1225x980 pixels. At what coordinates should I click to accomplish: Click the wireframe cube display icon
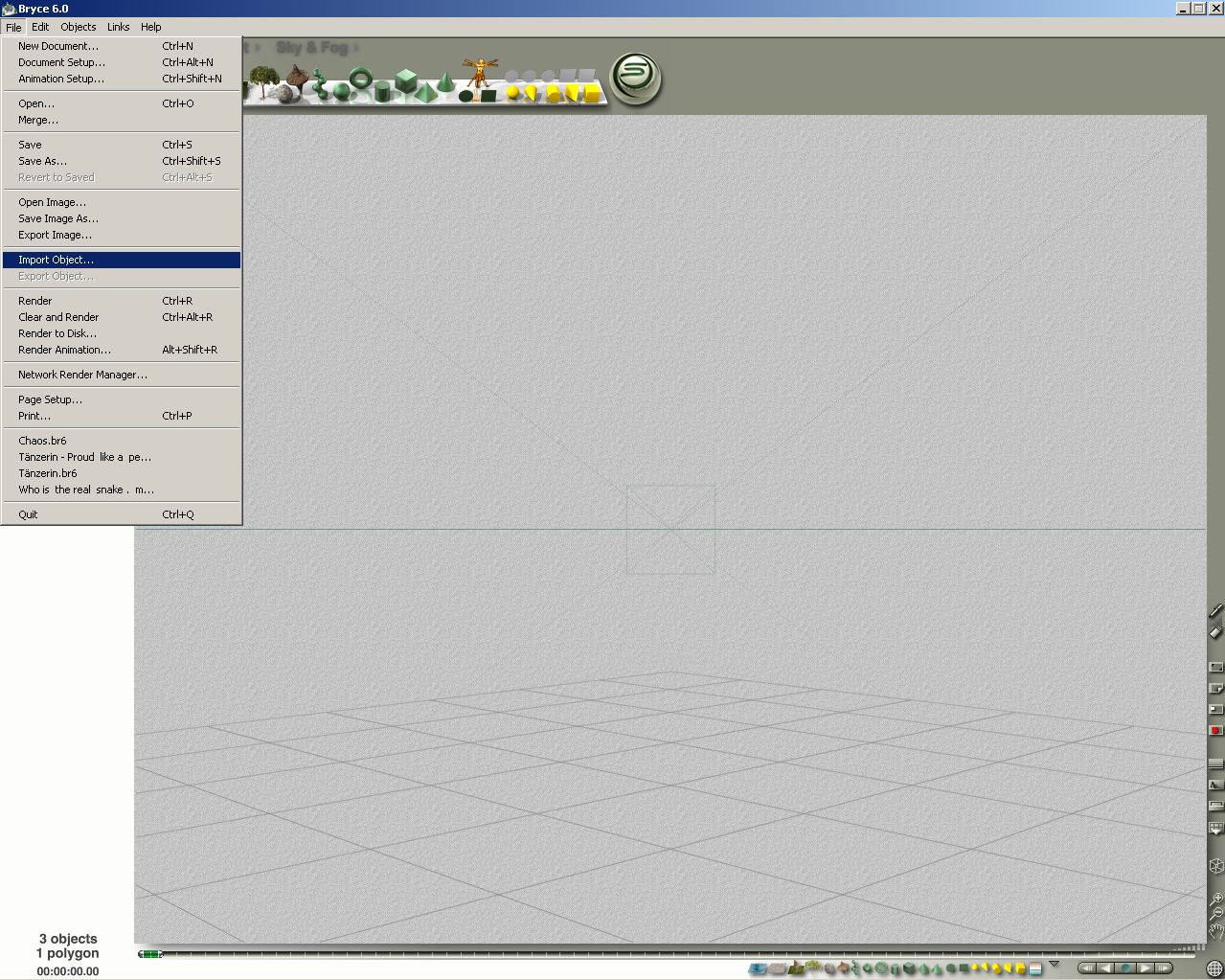pyautogui.click(x=1215, y=866)
